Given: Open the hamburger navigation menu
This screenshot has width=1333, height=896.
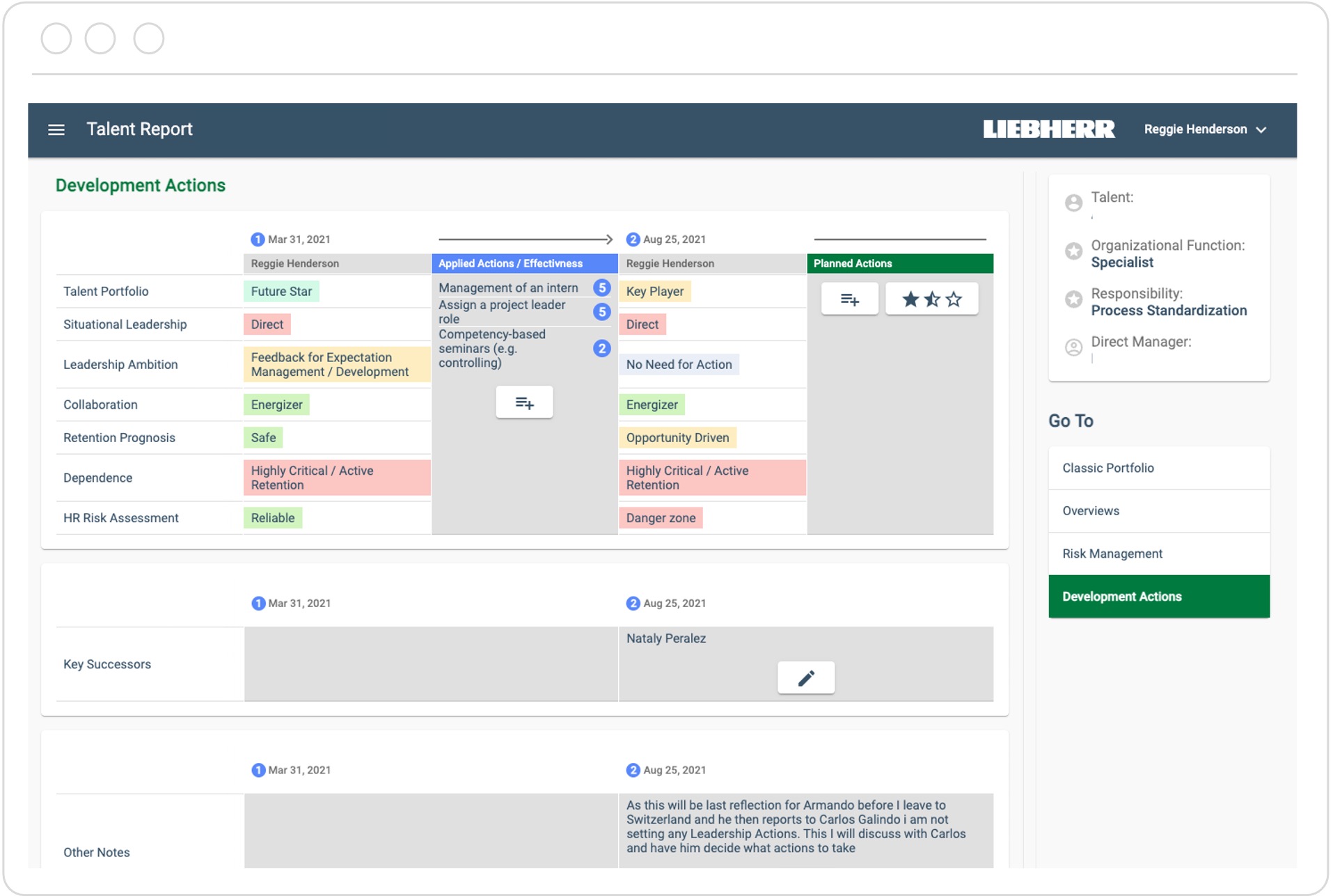Looking at the screenshot, I should [x=56, y=129].
